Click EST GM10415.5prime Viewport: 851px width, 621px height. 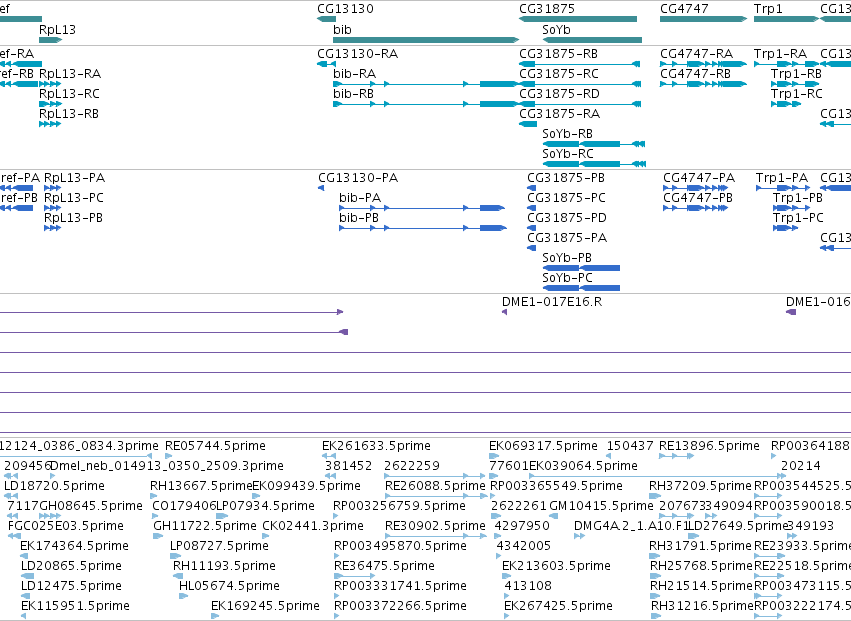(x=601, y=506)
